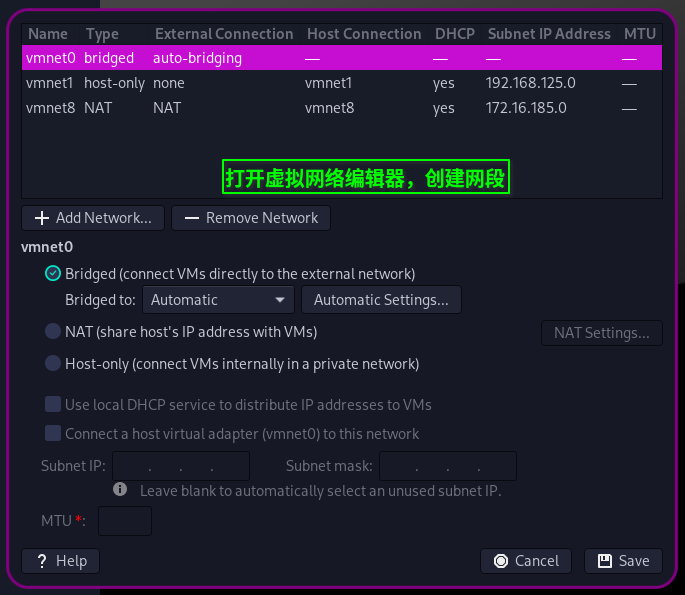Click the info icon beside subnet hint

click(x=120, y=490)
